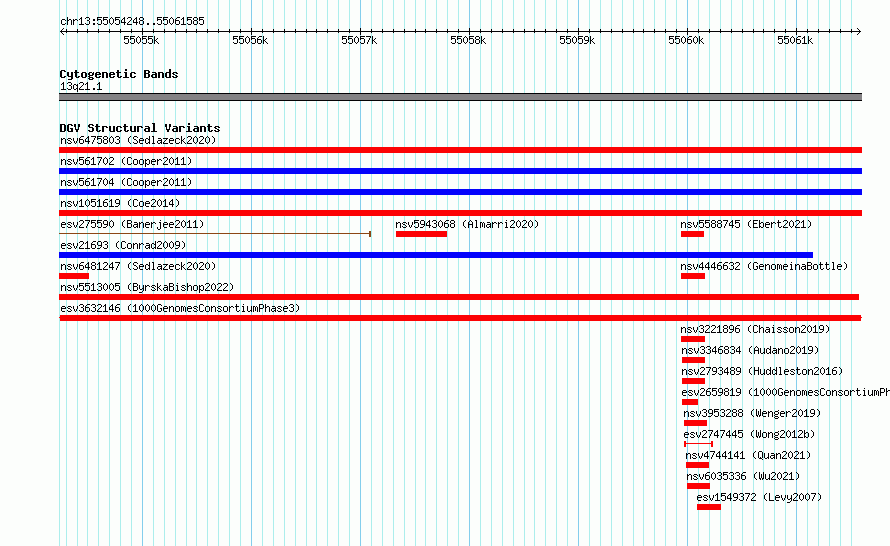The image size is (890, 546).
Task: Click the ruler's left arrowhead
Action: pos(62,32)
